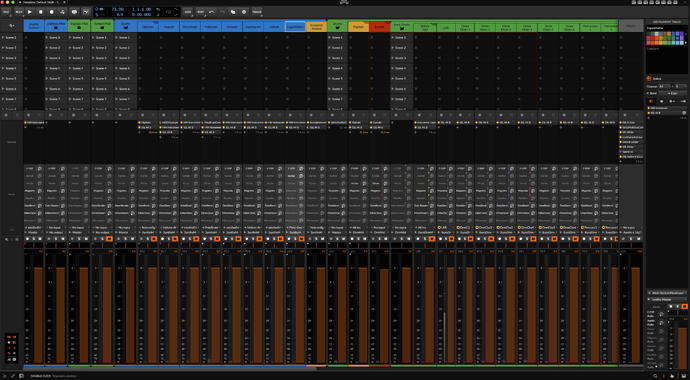This screenshot has width=690, height=380.
Task: Launch Scene 6 in the scene list
Action: [11, 89]
